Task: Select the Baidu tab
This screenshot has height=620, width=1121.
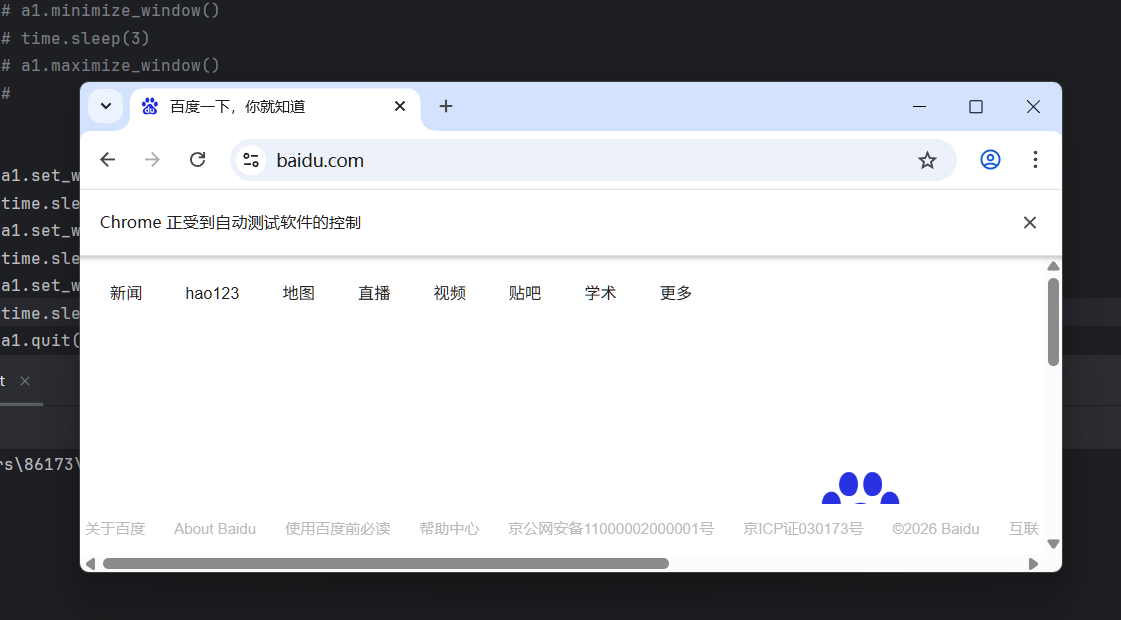Action: pyautogui.click(x=275, y=107)
